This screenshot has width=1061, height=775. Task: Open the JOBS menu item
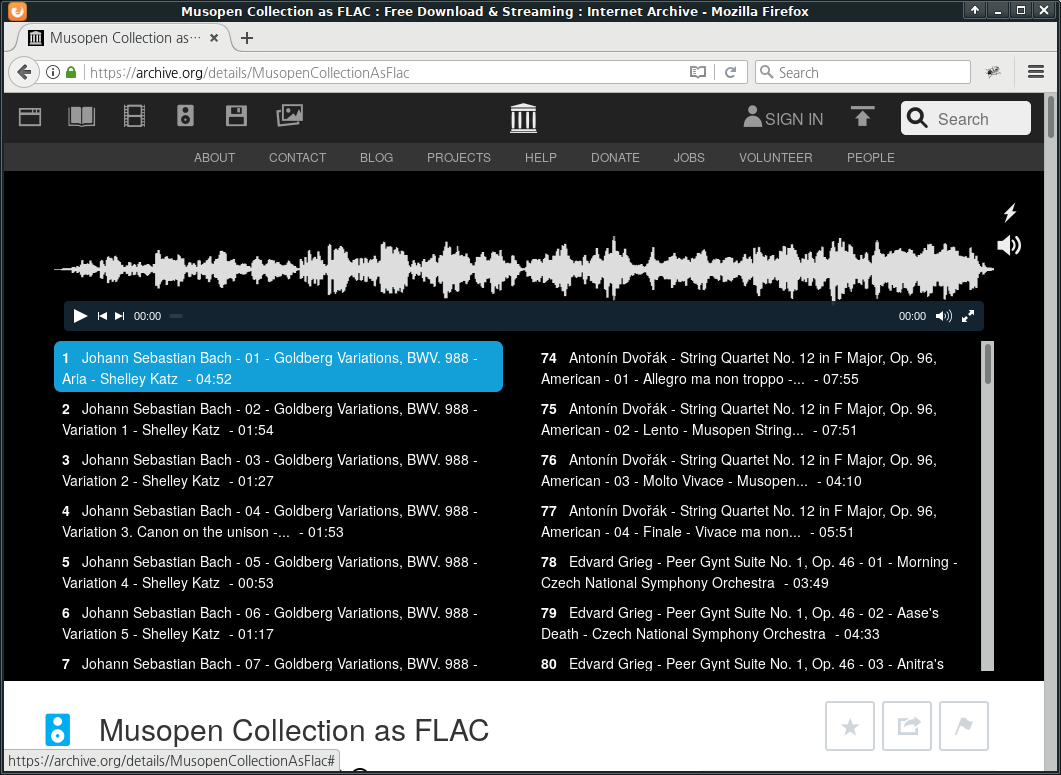(689, 158)
